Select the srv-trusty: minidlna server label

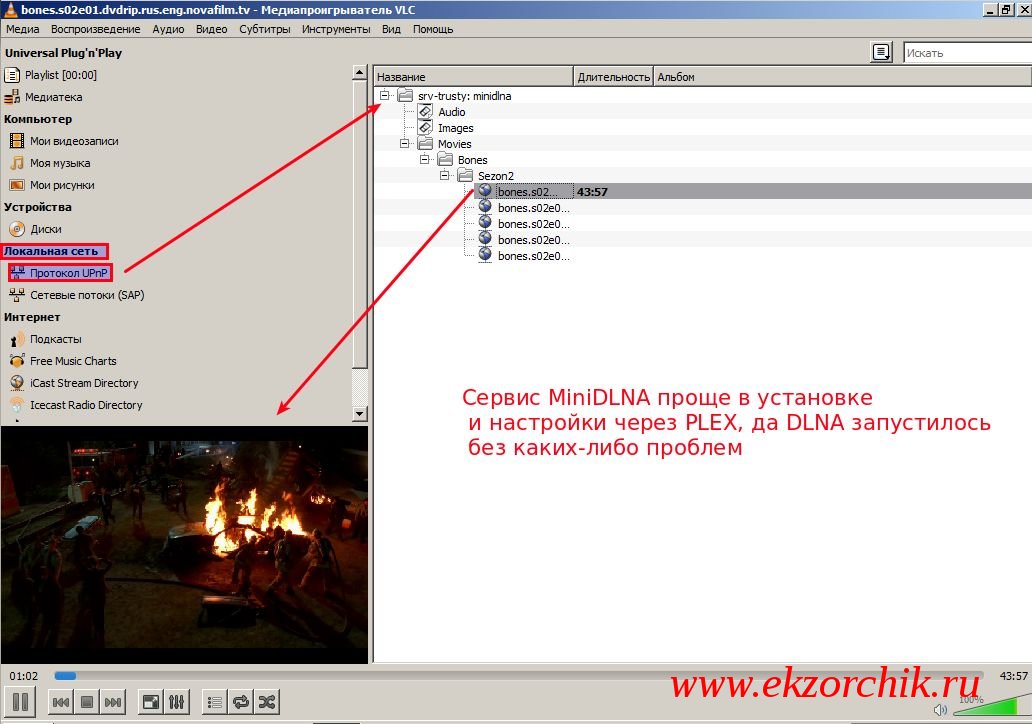tap(465, 96)
